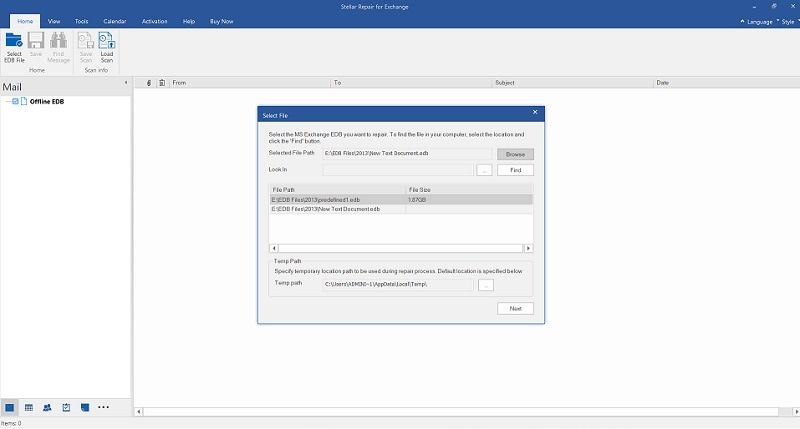Viewport: 800px width, 429px height.
Task: Click the 1.87GB file size cell
Action: [x=417, y=200]
